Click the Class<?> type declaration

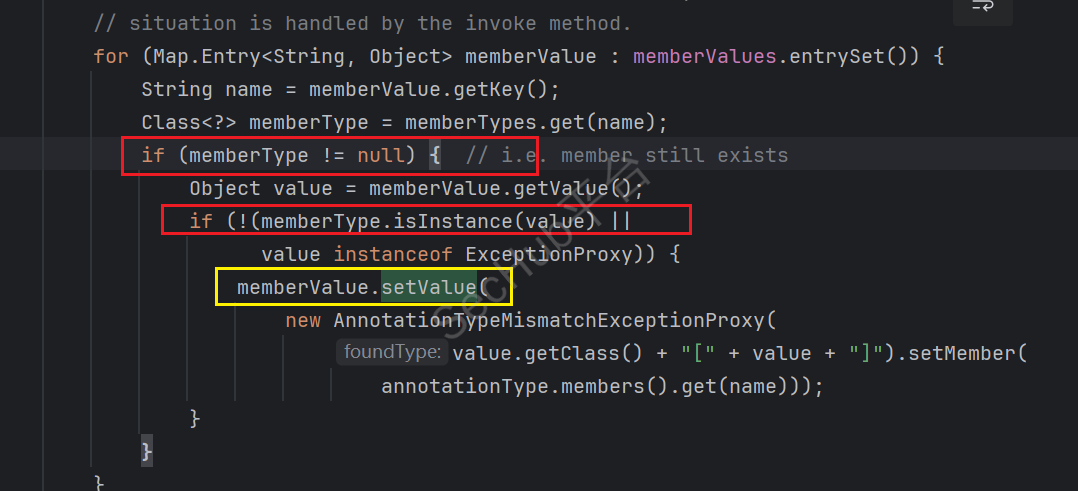click(x=189, y=122)
